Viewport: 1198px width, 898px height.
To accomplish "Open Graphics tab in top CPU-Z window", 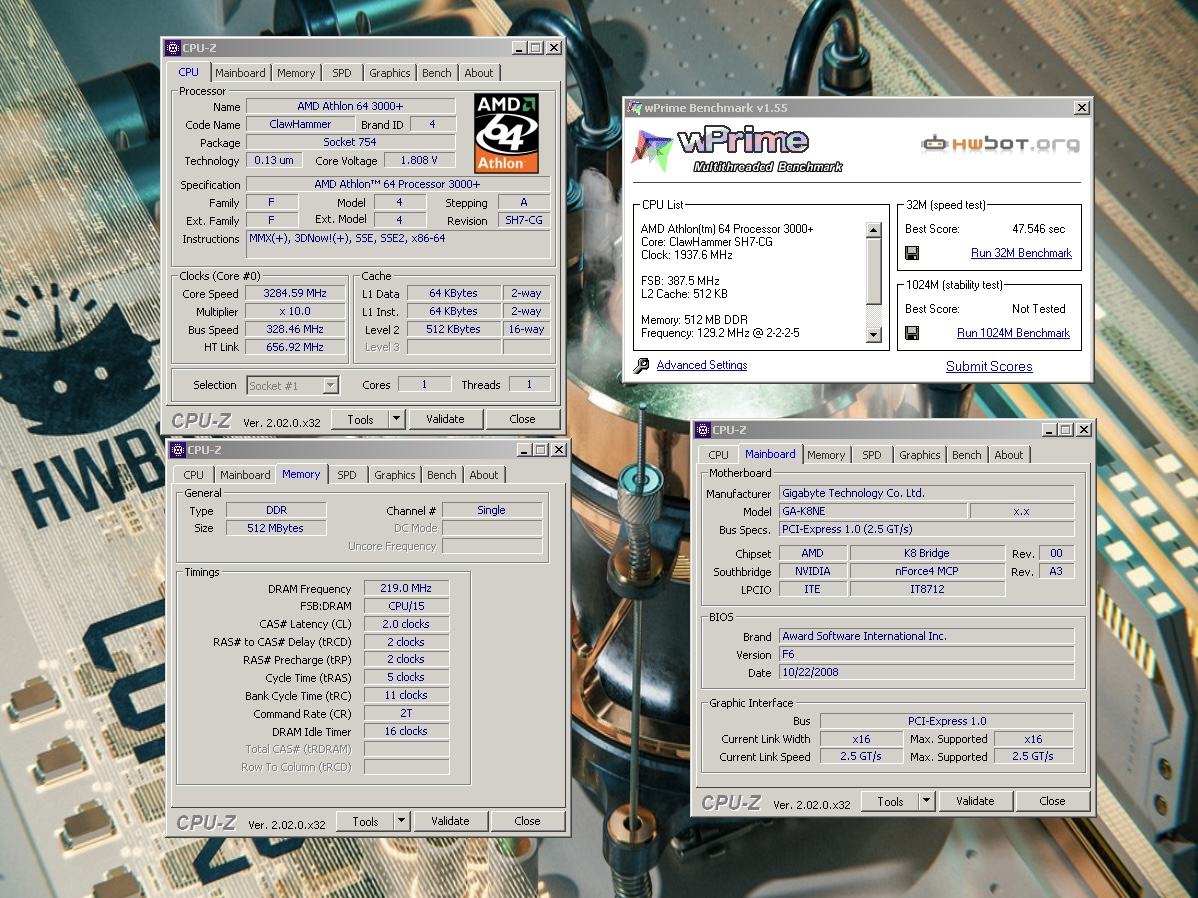I will [390, 73].
